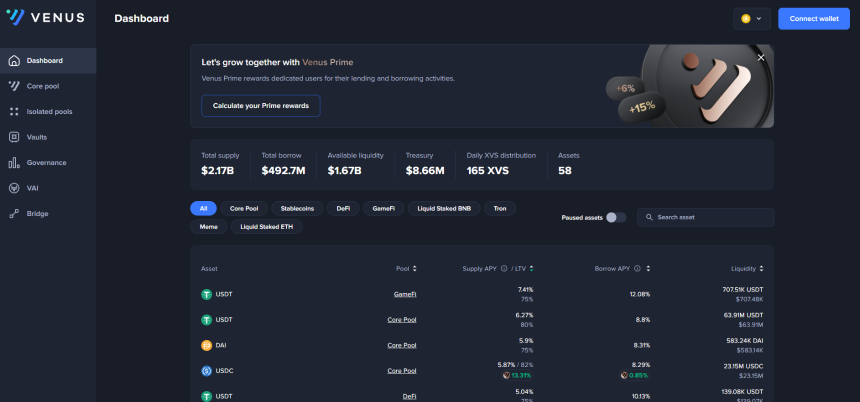The height and width of the screenshot is (402, 860).
Task: Click the 165 XVS daily distribution value
Action: [x=488, y=171]
